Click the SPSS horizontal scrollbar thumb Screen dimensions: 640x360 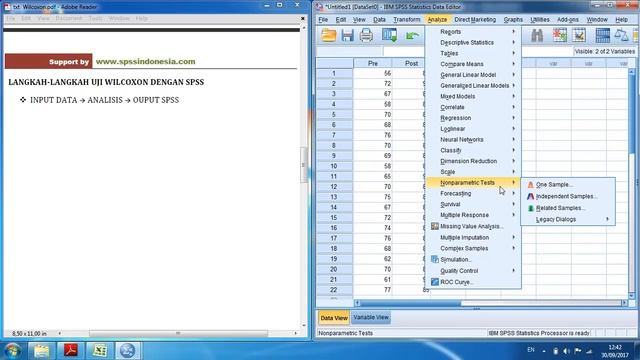(411, 303)
